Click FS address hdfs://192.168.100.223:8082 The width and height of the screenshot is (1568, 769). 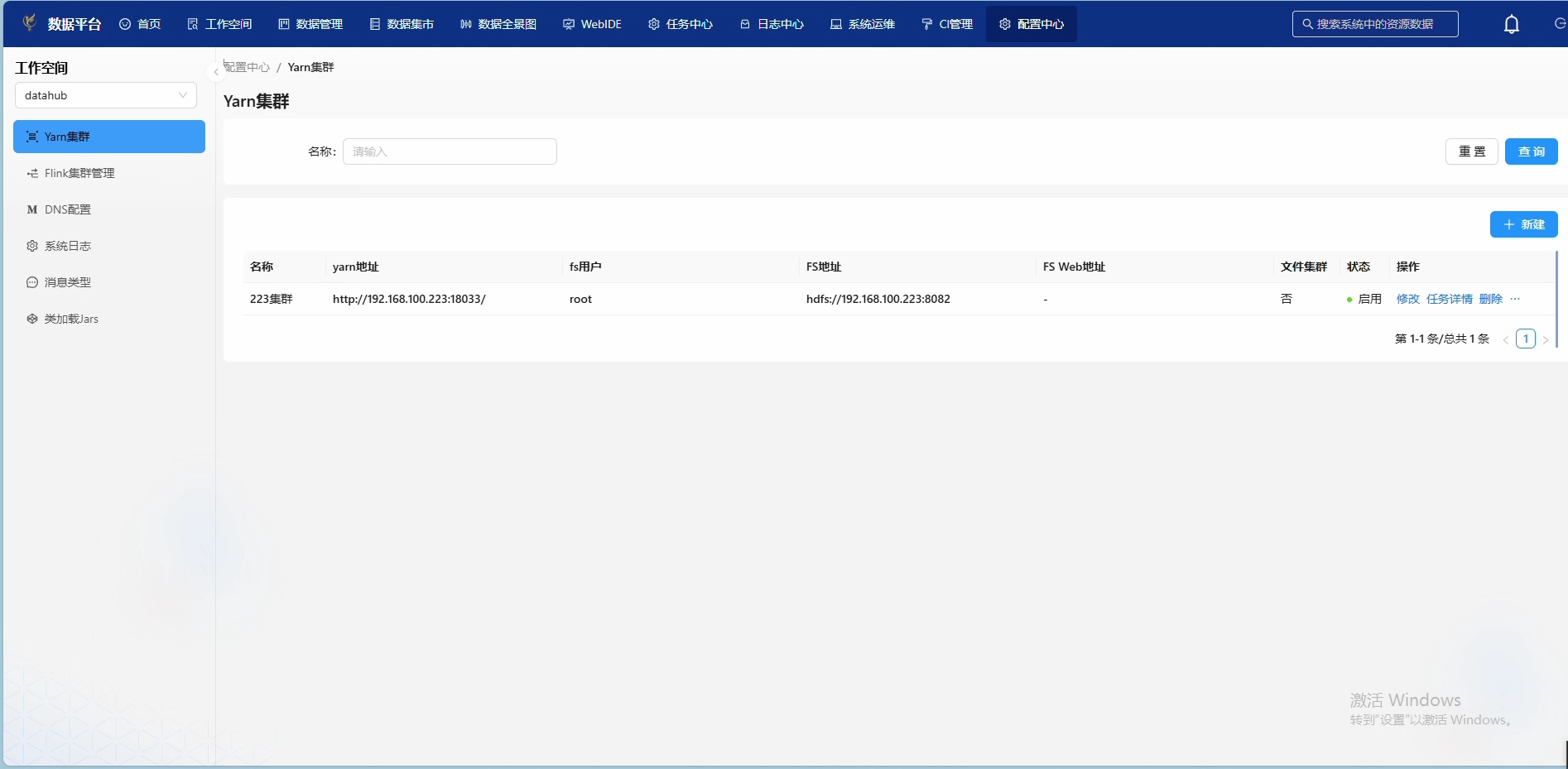tap(878, 299)
